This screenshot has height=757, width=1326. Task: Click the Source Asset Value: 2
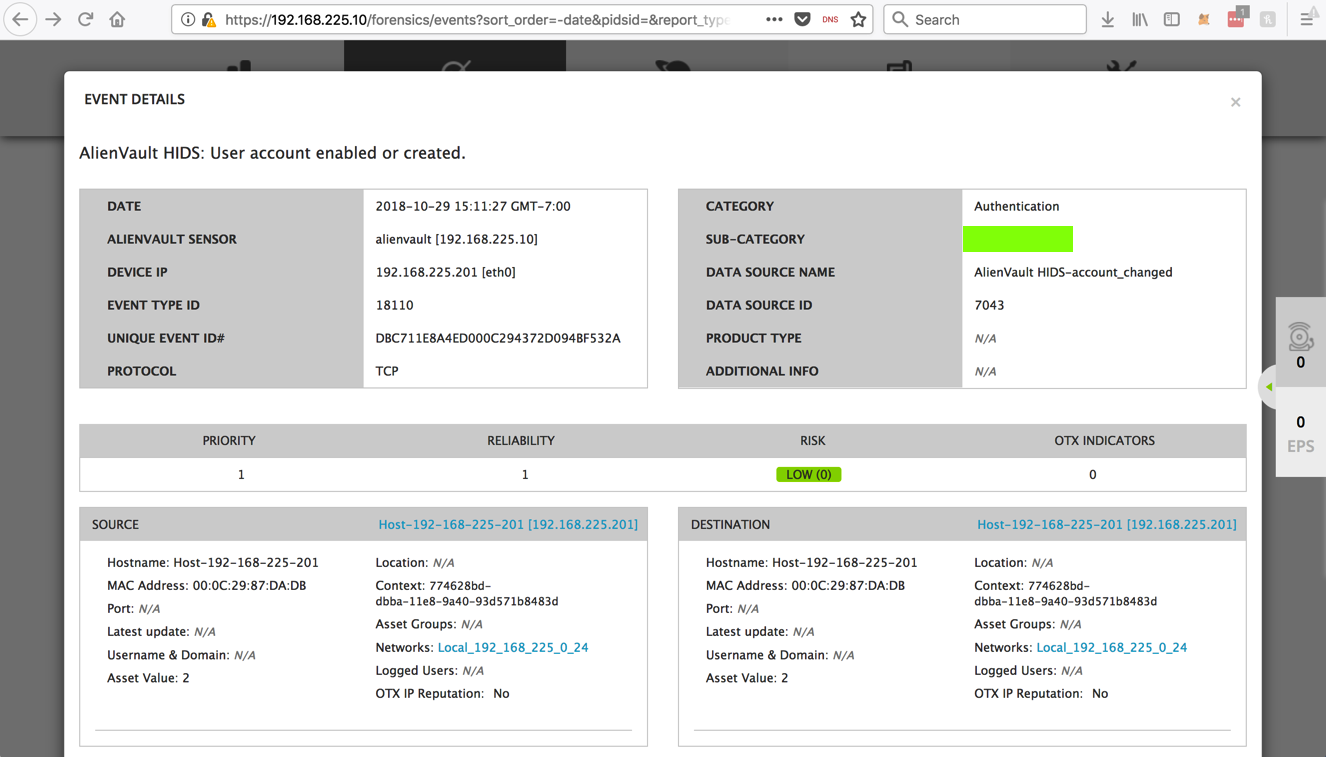148,677
